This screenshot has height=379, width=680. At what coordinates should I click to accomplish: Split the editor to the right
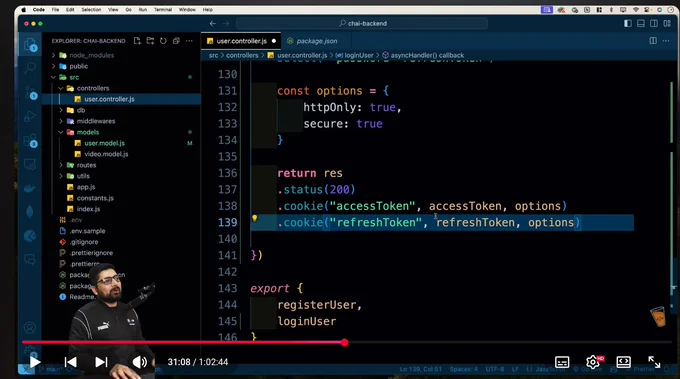(653, 41)
